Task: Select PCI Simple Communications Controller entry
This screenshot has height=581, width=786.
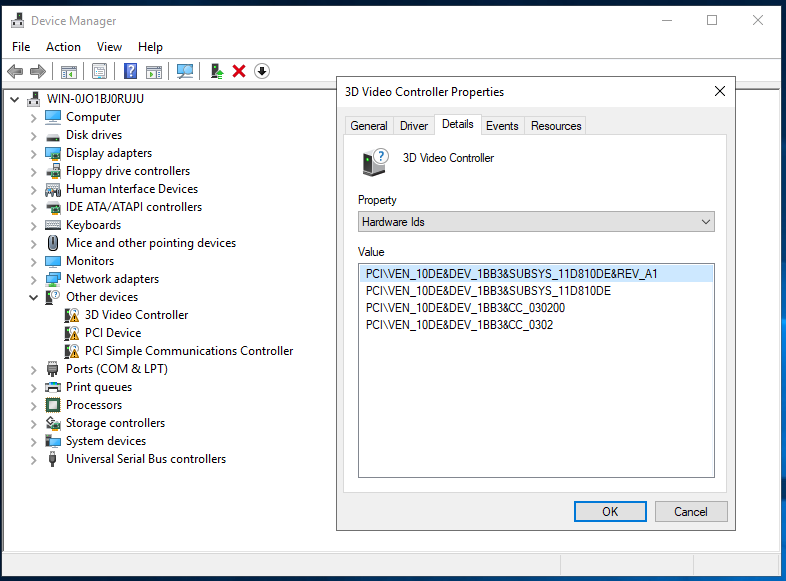Action: pyautogui.click(x=188, y=351)
